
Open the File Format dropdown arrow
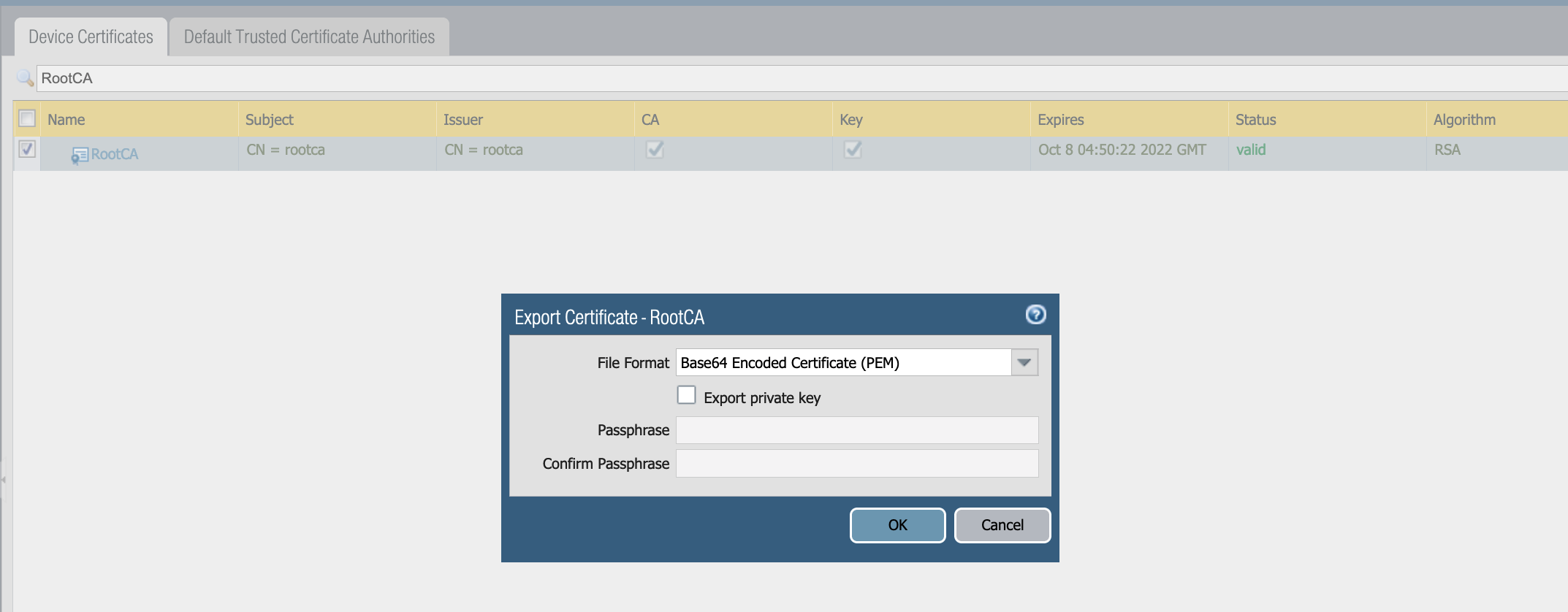[1024, 362]
